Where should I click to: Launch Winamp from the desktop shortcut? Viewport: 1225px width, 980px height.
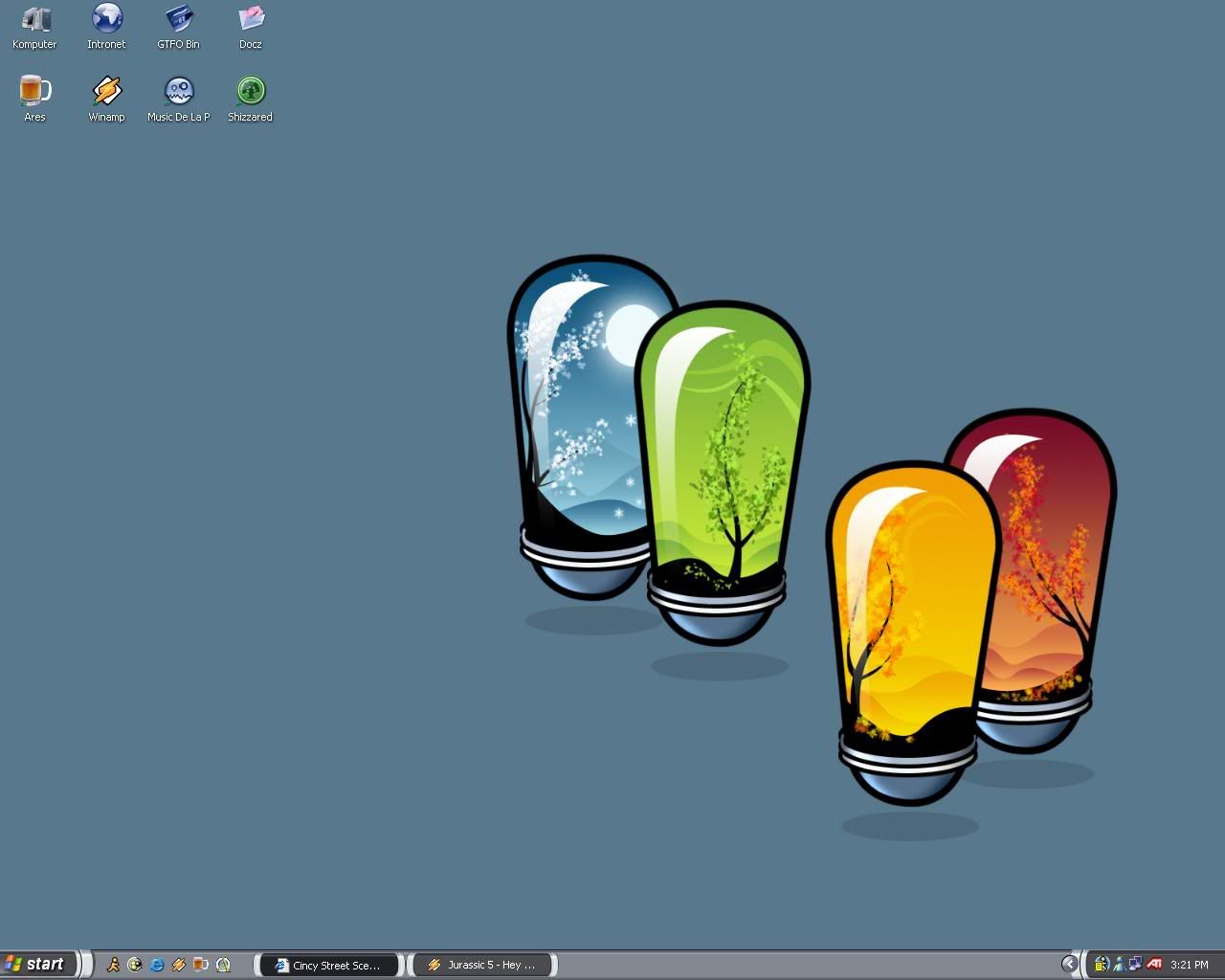(105, 91)
